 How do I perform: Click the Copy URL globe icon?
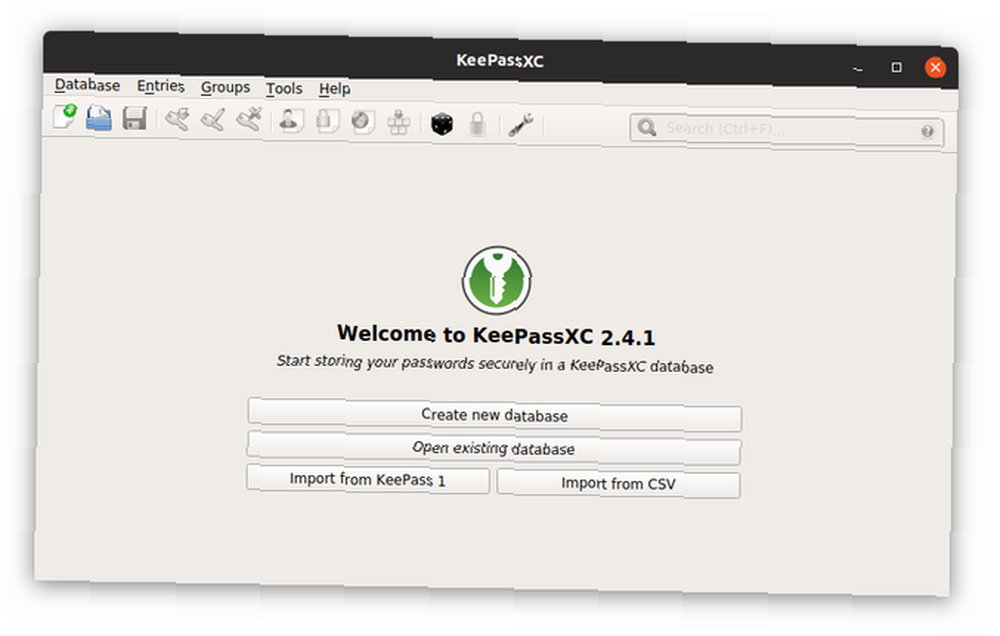click(363, 122)
